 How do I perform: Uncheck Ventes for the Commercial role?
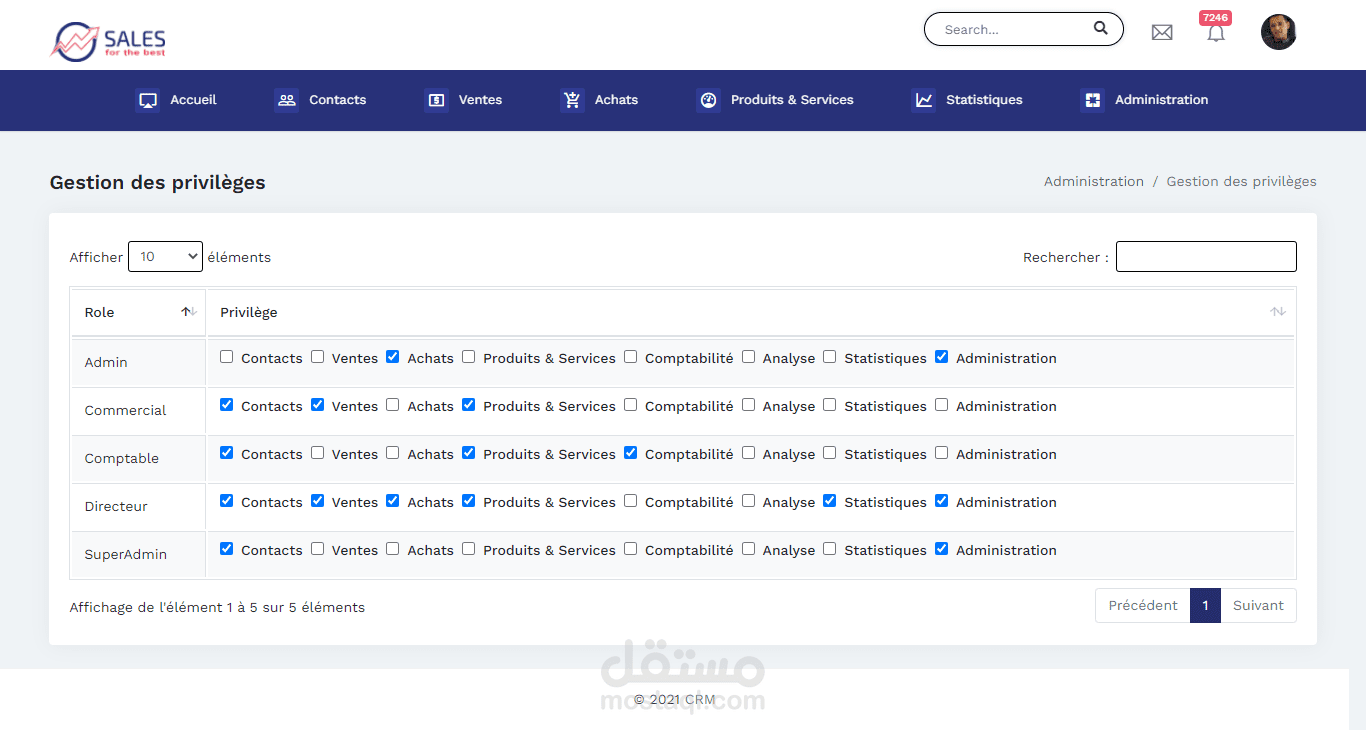pyautogui.click(x=317, y=405)
